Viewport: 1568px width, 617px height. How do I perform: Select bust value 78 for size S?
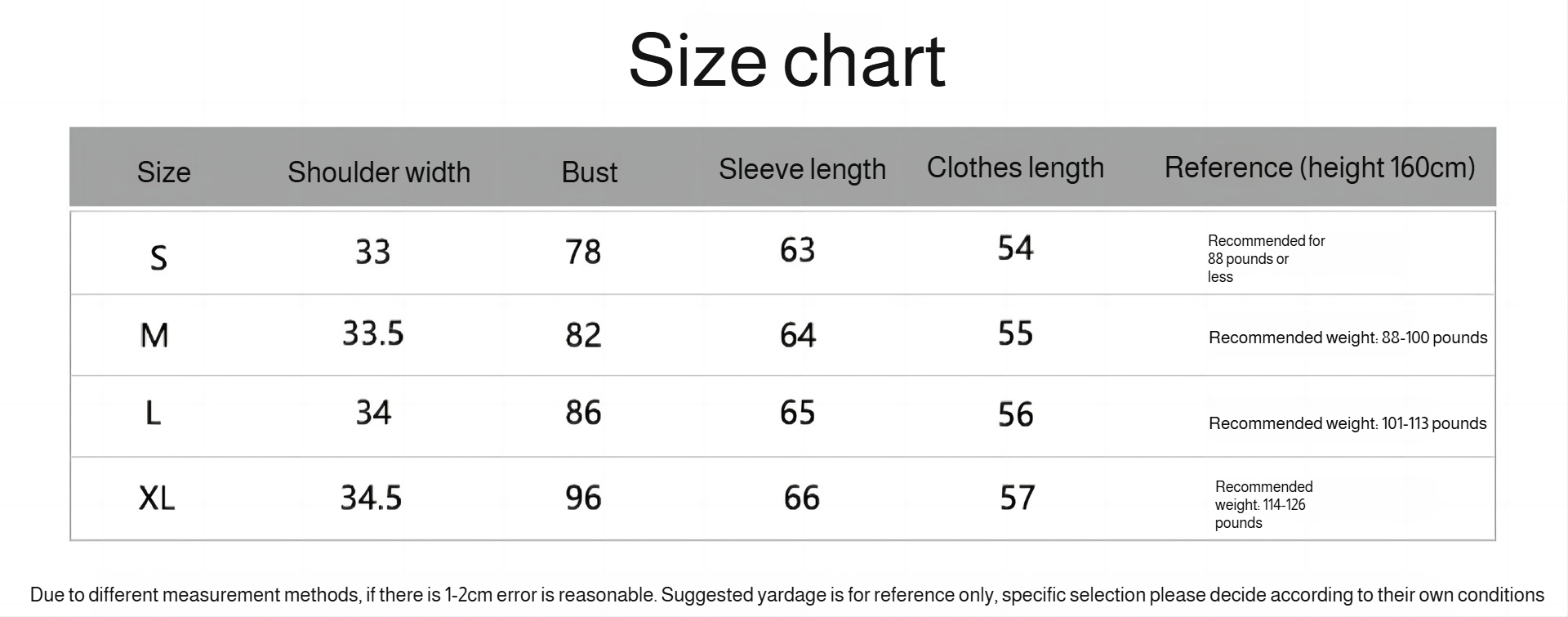tap(583, 252)
